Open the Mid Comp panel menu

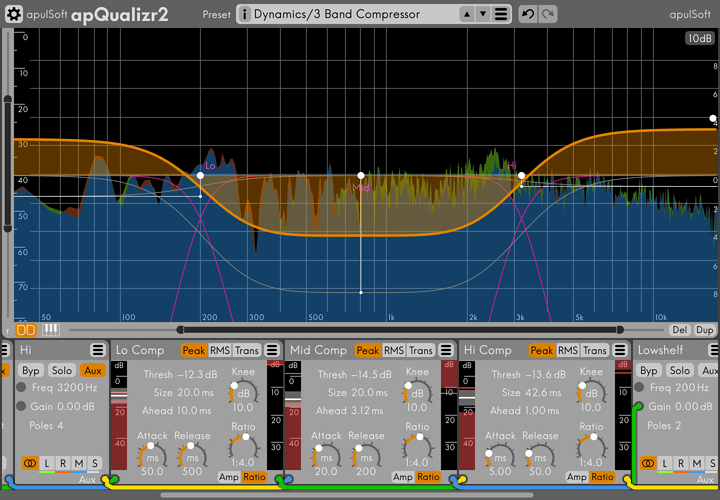[446, 350]
